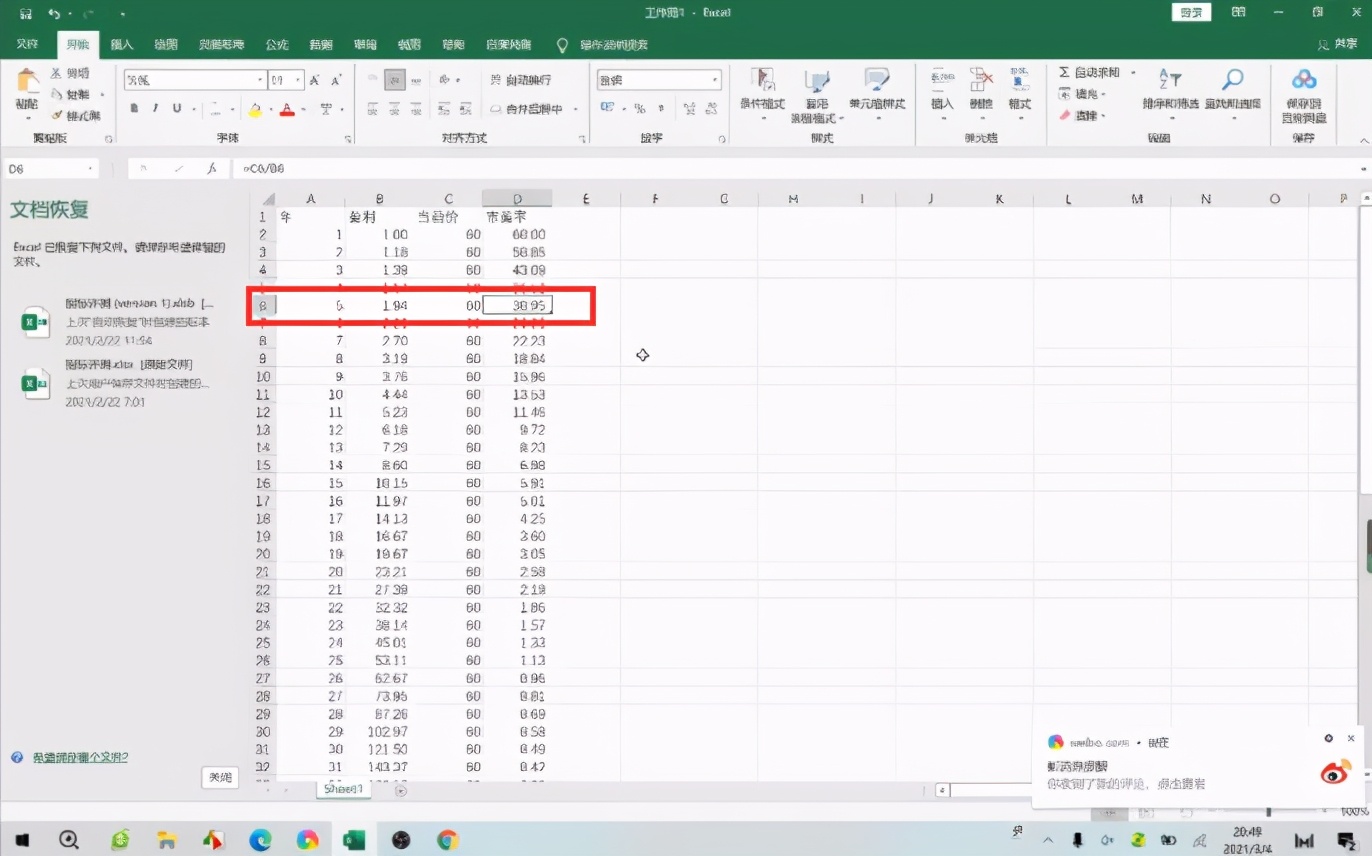Click the Save icon in the quick access toolbar
Screen dimensions: 1372x856
[x=25, y=14]
